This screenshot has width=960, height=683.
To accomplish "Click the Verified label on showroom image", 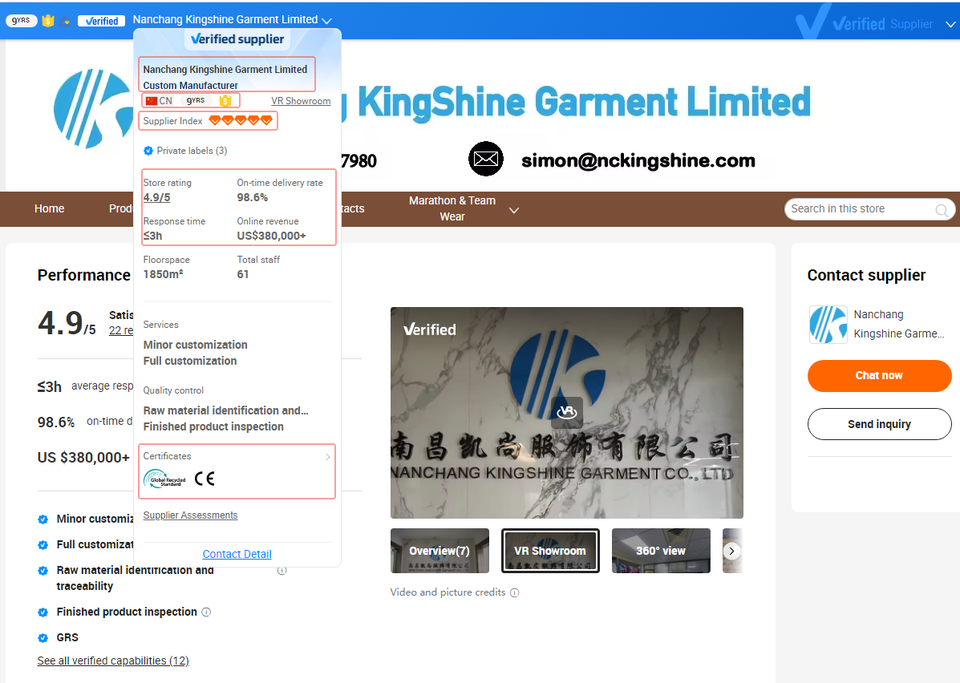I will (429, 330).
